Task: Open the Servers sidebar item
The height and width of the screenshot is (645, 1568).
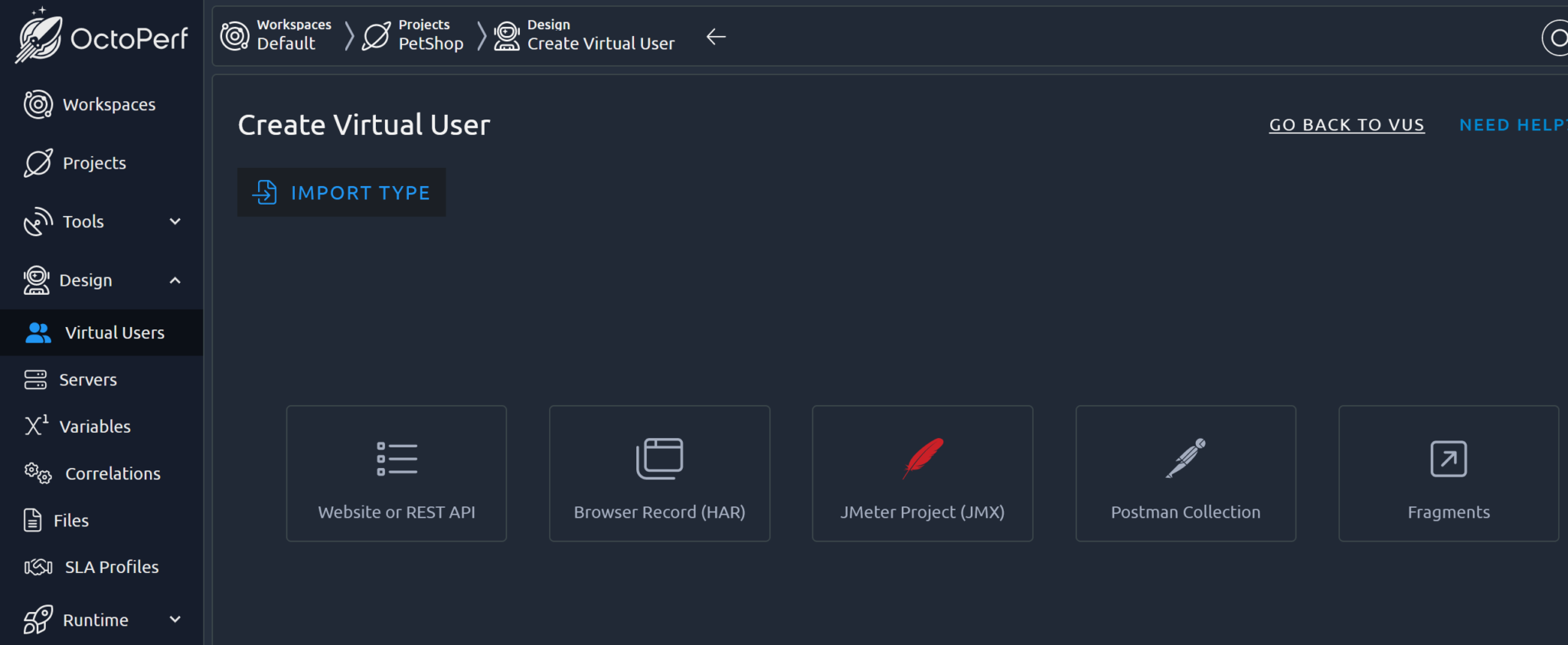Action: [87, 380]
